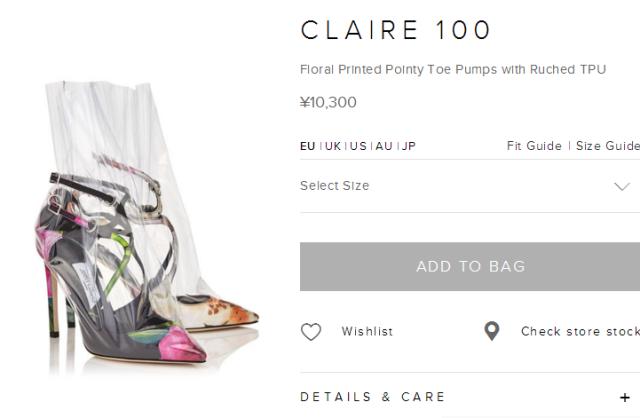The width and height of the screenshot is (640, 418).
Task: Switch size system to AU
Action: tap(384, 146)
